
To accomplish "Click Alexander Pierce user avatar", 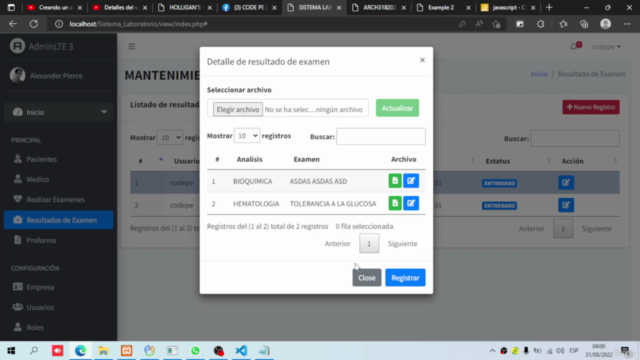I will (18, 76).
